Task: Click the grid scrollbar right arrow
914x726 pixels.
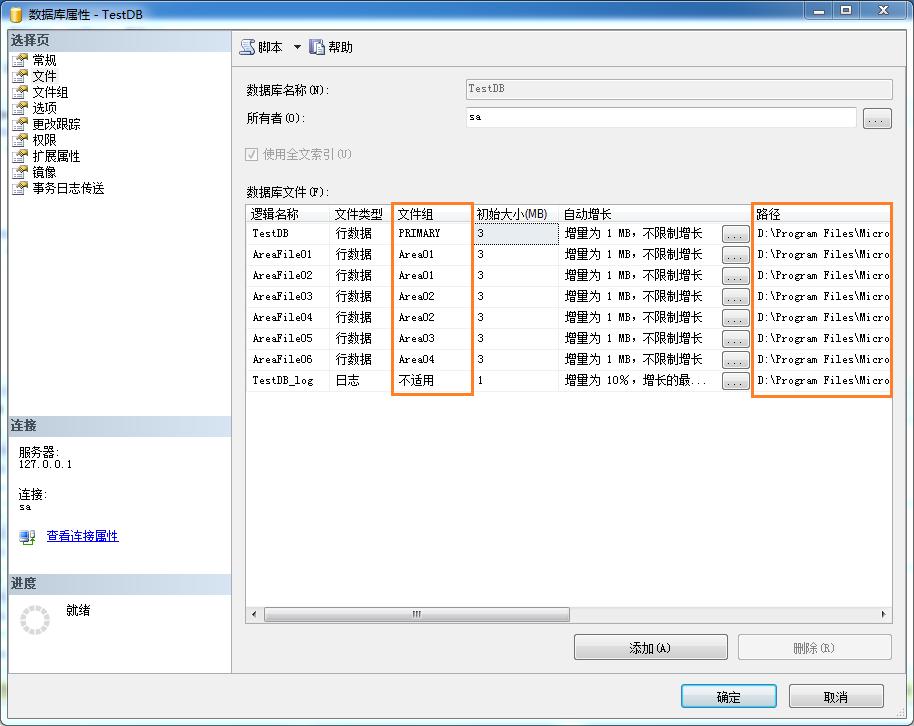Action: tap(884, 614)
